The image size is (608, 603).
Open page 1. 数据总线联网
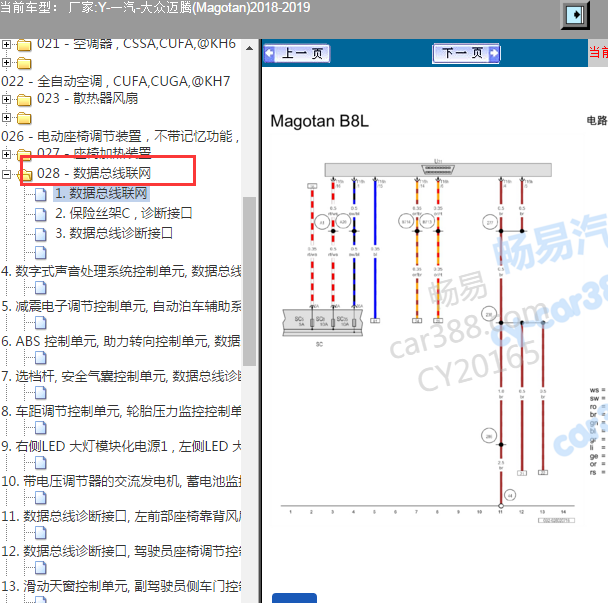pos(101,193)
